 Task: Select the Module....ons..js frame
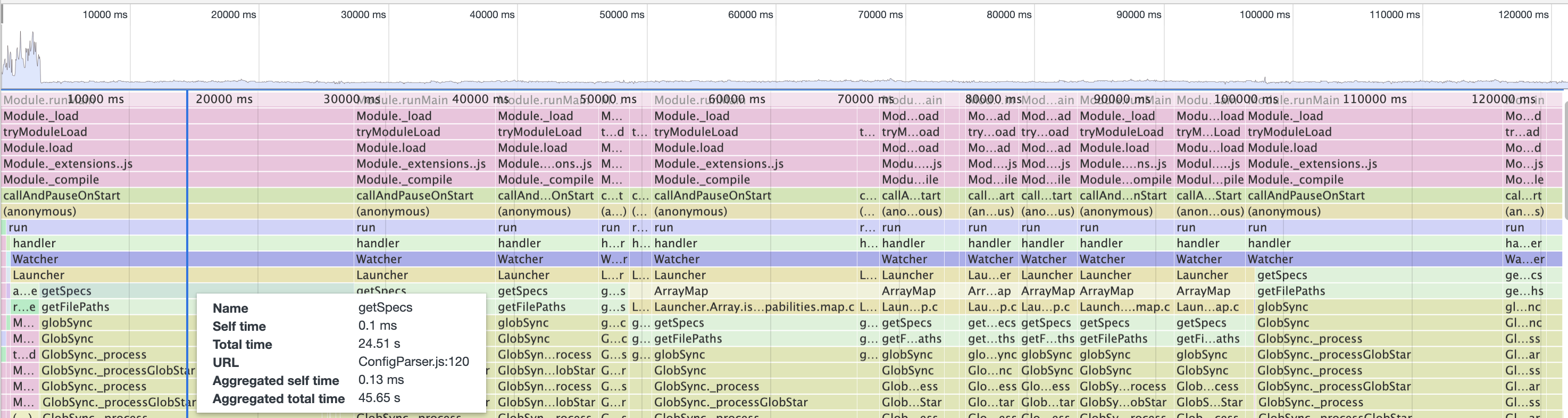tap(546, 164)
